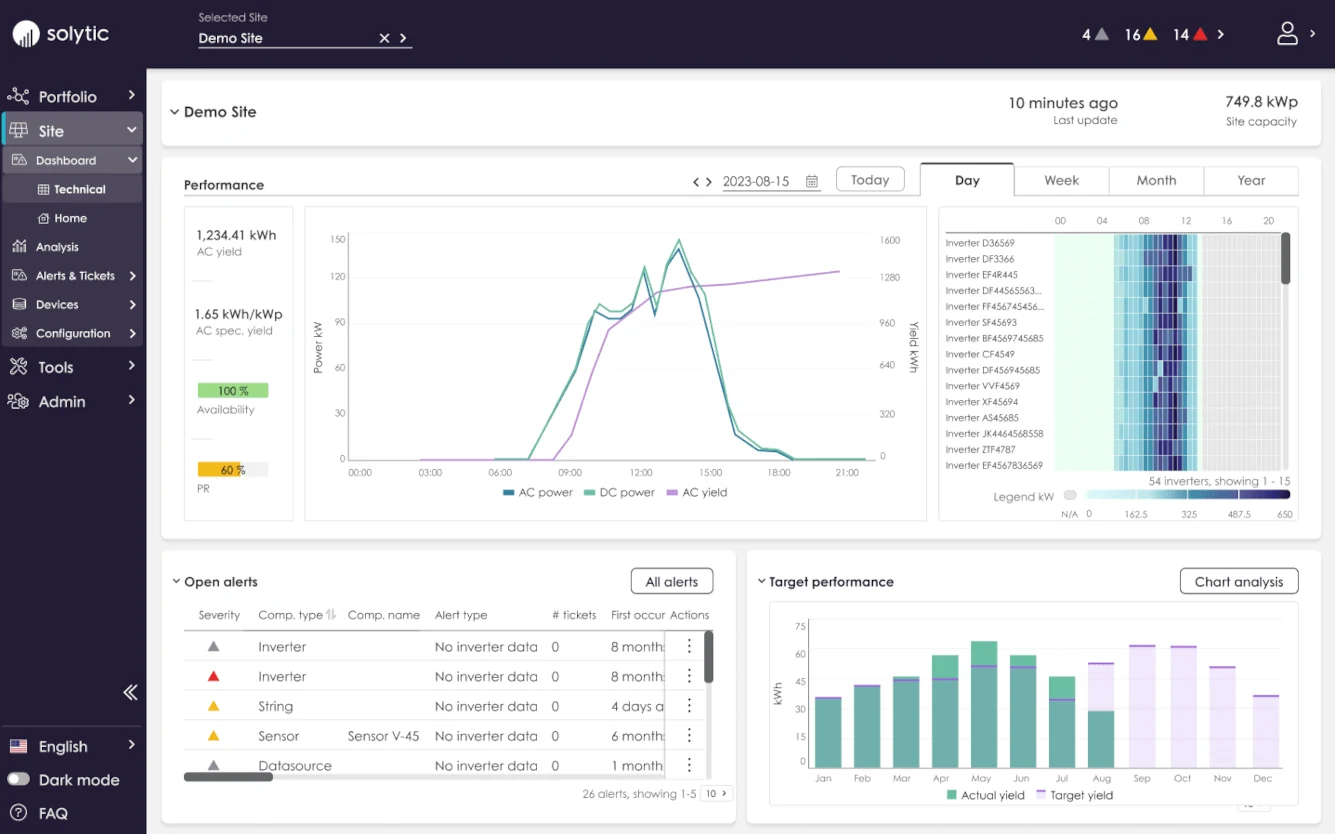Collapse the sidebar with double chevron
The height and width of the screenshot is (834, 1335).
(130, 692)
